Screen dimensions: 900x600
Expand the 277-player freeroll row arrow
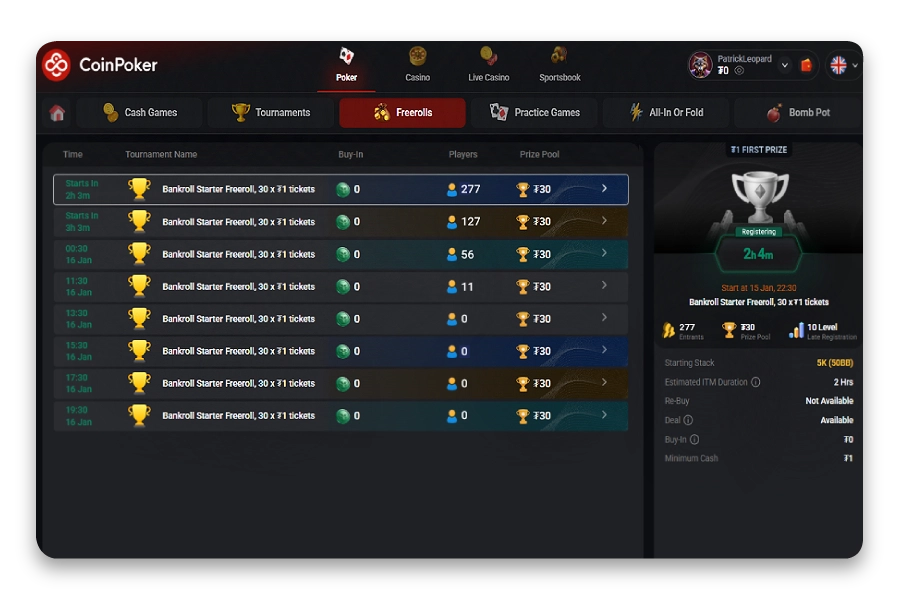click(604, 189)
